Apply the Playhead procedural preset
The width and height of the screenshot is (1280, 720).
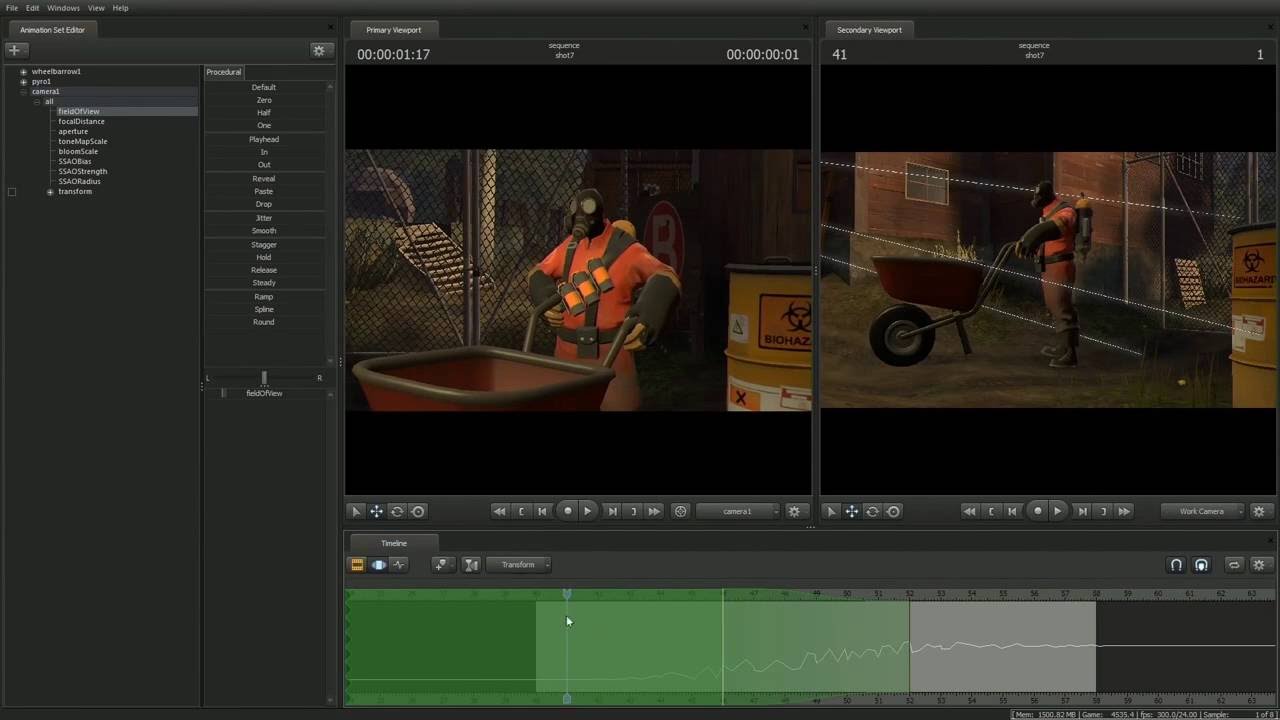click(264, 140)
